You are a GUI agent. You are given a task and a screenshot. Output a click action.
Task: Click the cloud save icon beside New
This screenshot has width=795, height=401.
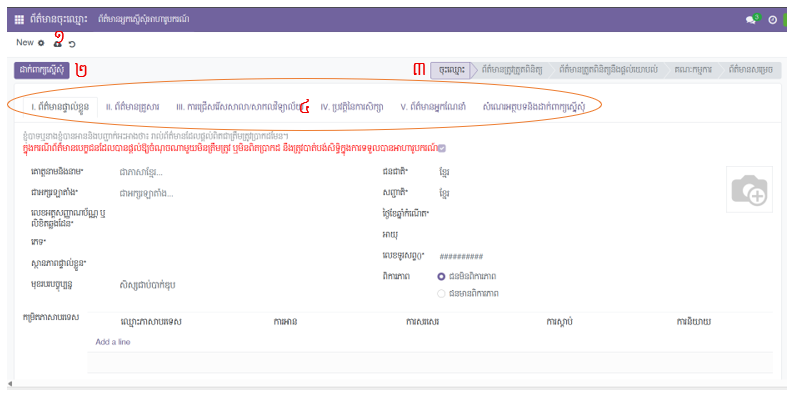(58, 42)
